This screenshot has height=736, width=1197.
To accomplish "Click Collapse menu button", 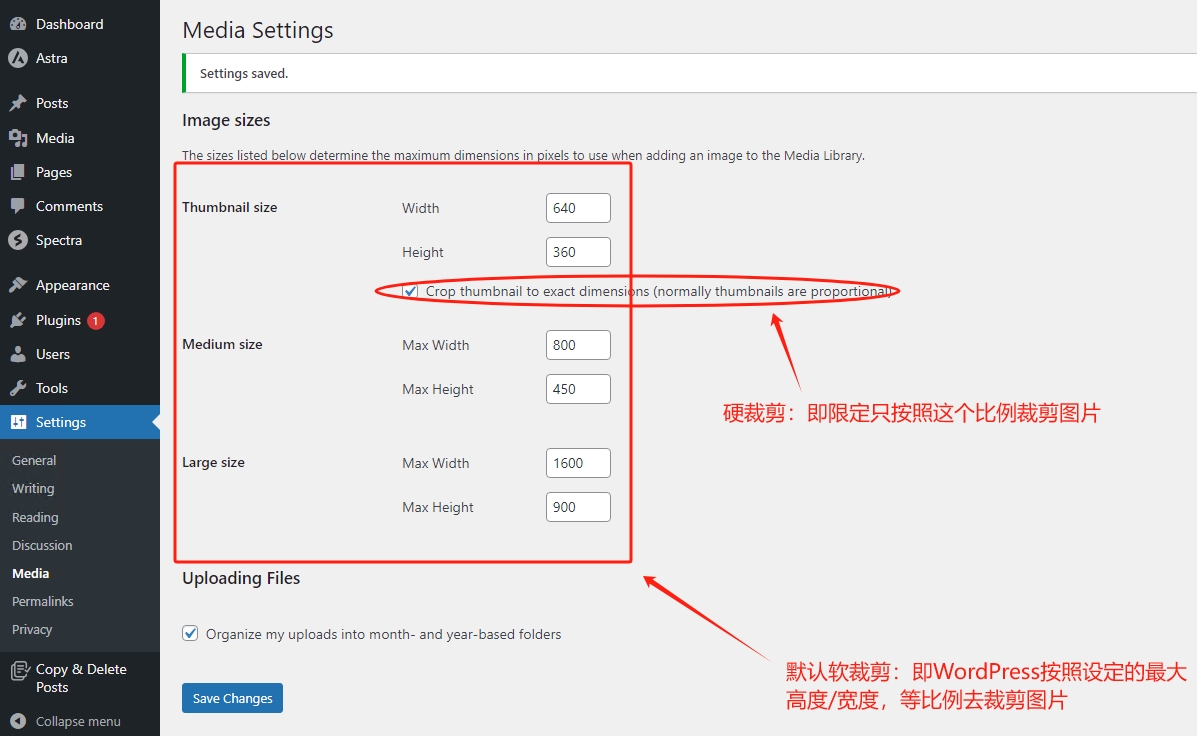I will point(80,721).
